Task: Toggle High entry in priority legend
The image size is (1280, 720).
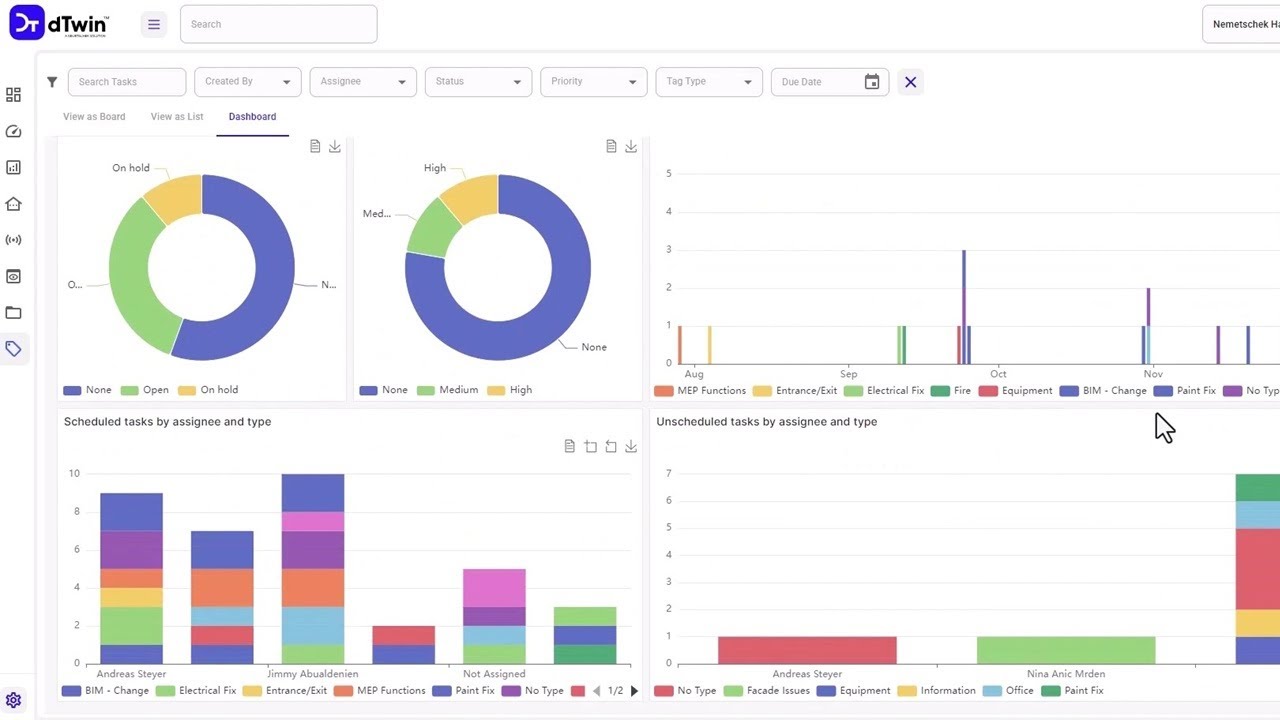Action: (x=510, y=390)
